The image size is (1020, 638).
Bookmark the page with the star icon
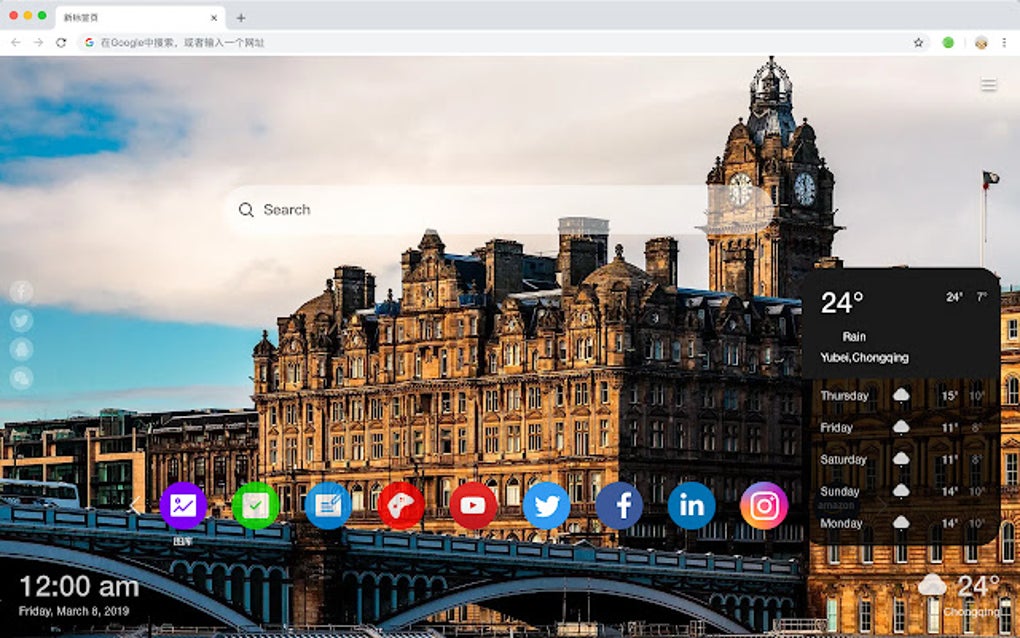(x=916, y=43)
